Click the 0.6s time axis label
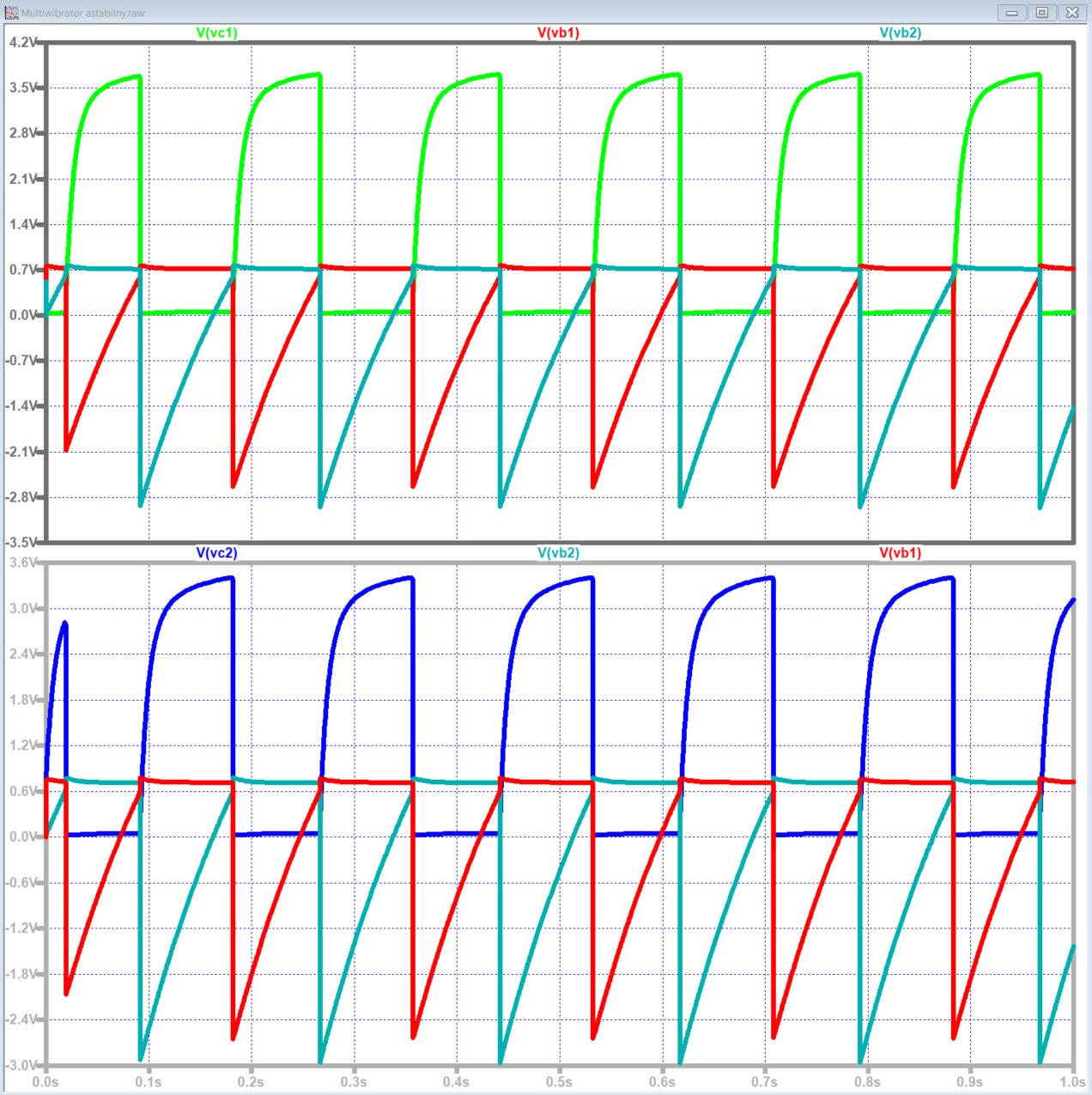The image size is (1092, 1095). 662,1082
